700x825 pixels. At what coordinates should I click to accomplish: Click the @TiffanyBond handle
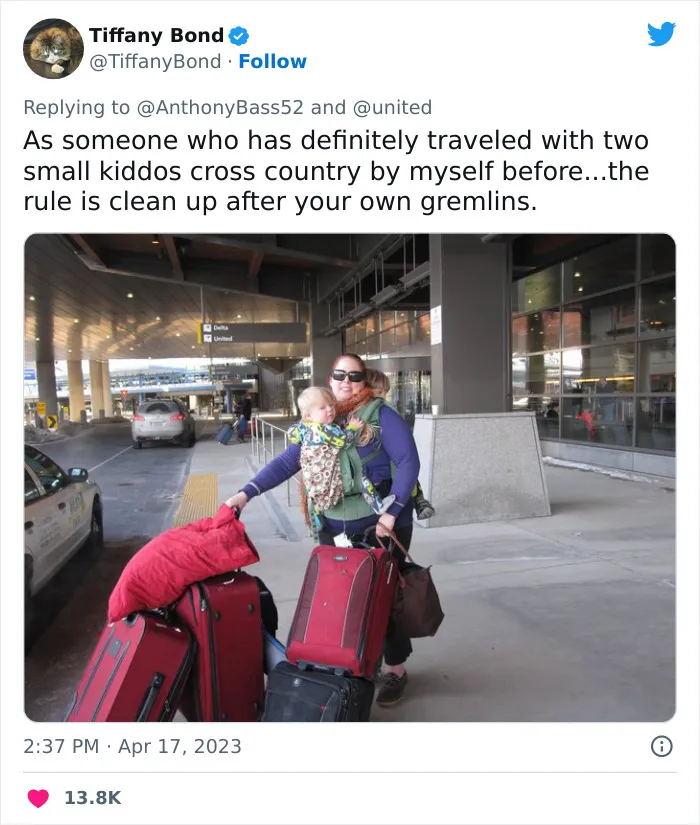[x=155, y=62]
